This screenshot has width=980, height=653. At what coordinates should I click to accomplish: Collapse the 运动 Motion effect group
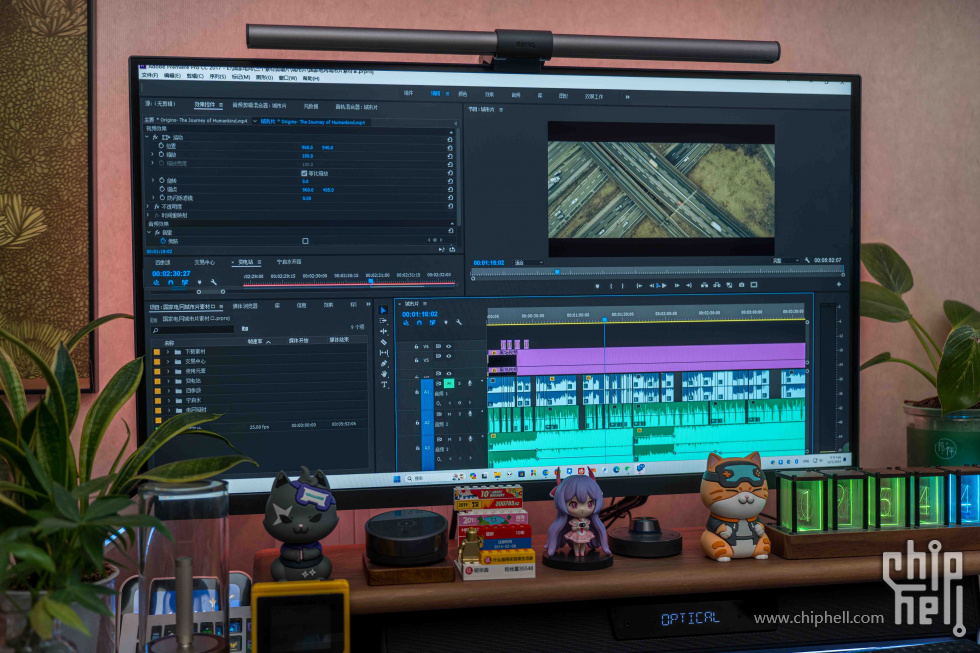(x=148, y=137)
